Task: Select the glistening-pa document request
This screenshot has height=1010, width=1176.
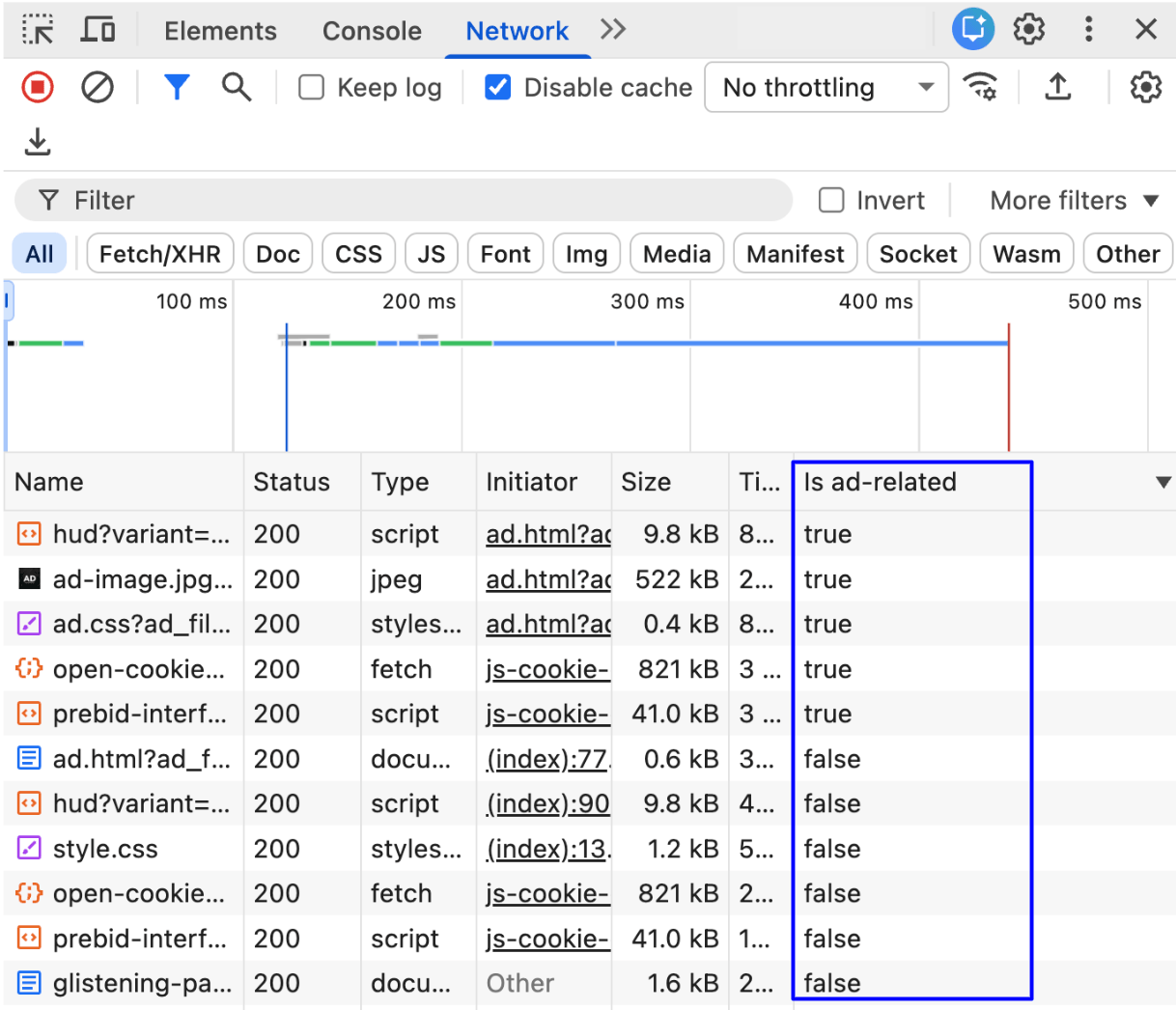Action: pos(589,983)
